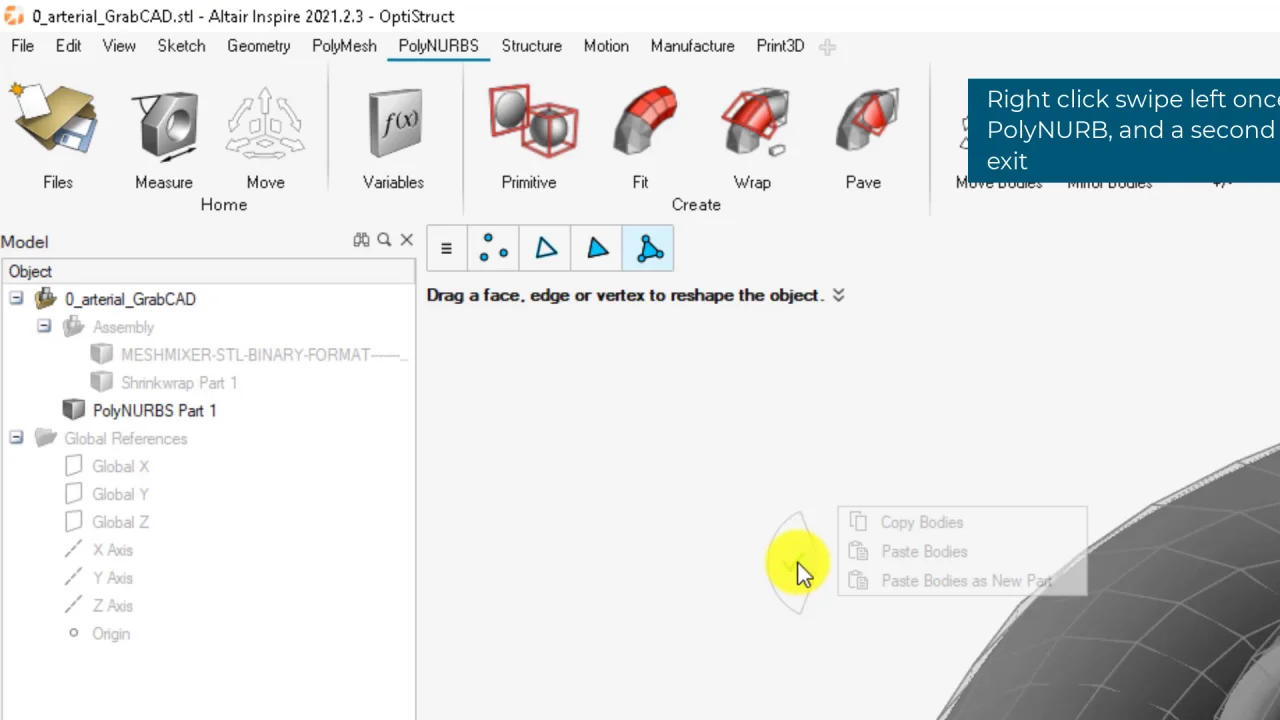Open the hamburger options menu in guide bar
This screenshot has height=720, width=1280.
coord(446,249)
